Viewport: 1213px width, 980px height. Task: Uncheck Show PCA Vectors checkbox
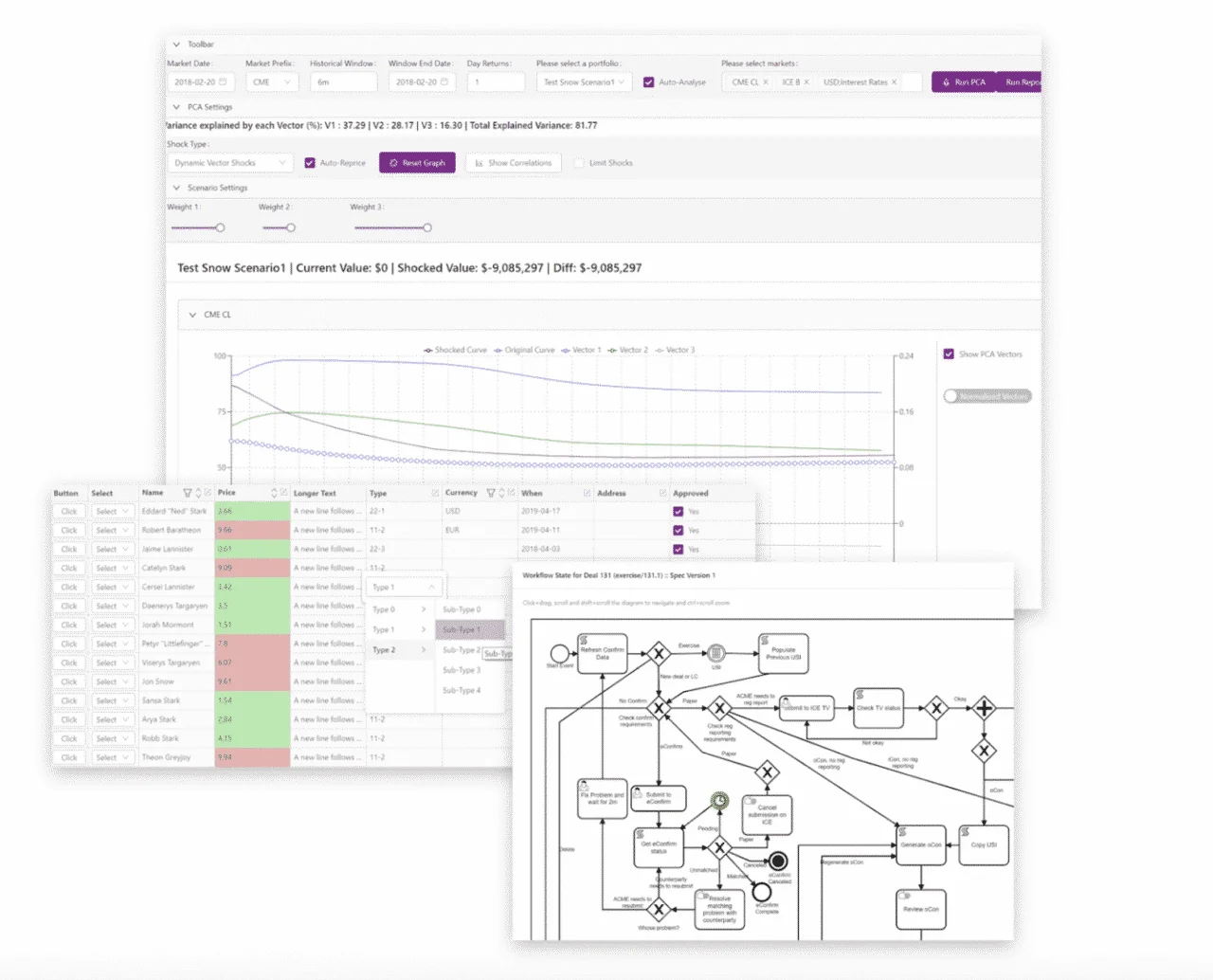(949, 354)
